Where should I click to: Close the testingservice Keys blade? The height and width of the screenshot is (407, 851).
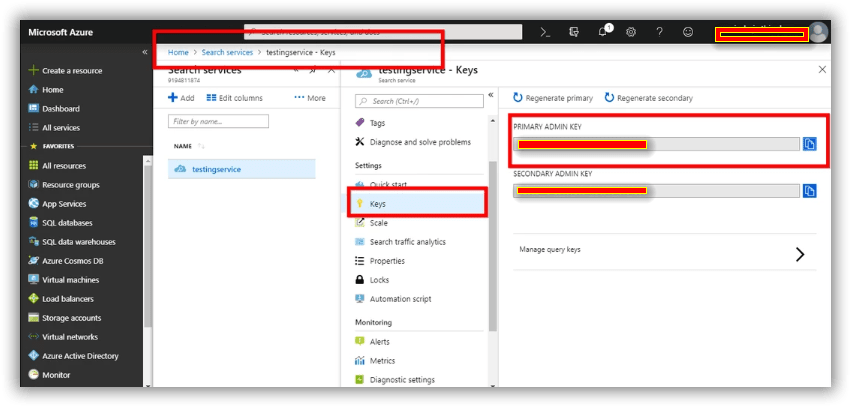[822, 69]
